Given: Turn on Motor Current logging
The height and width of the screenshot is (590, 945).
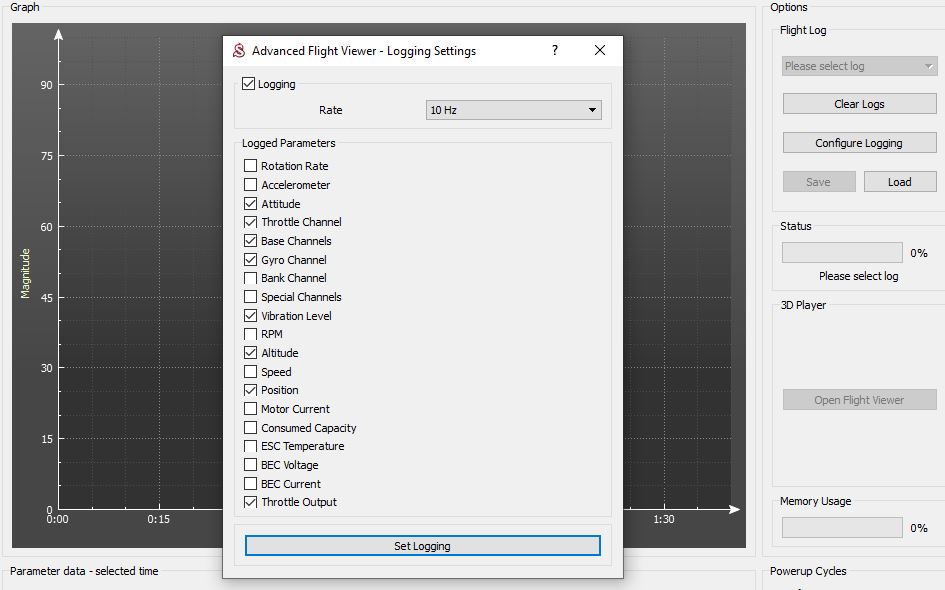Looking at the screenshot, I should click(x=251, y=409).
